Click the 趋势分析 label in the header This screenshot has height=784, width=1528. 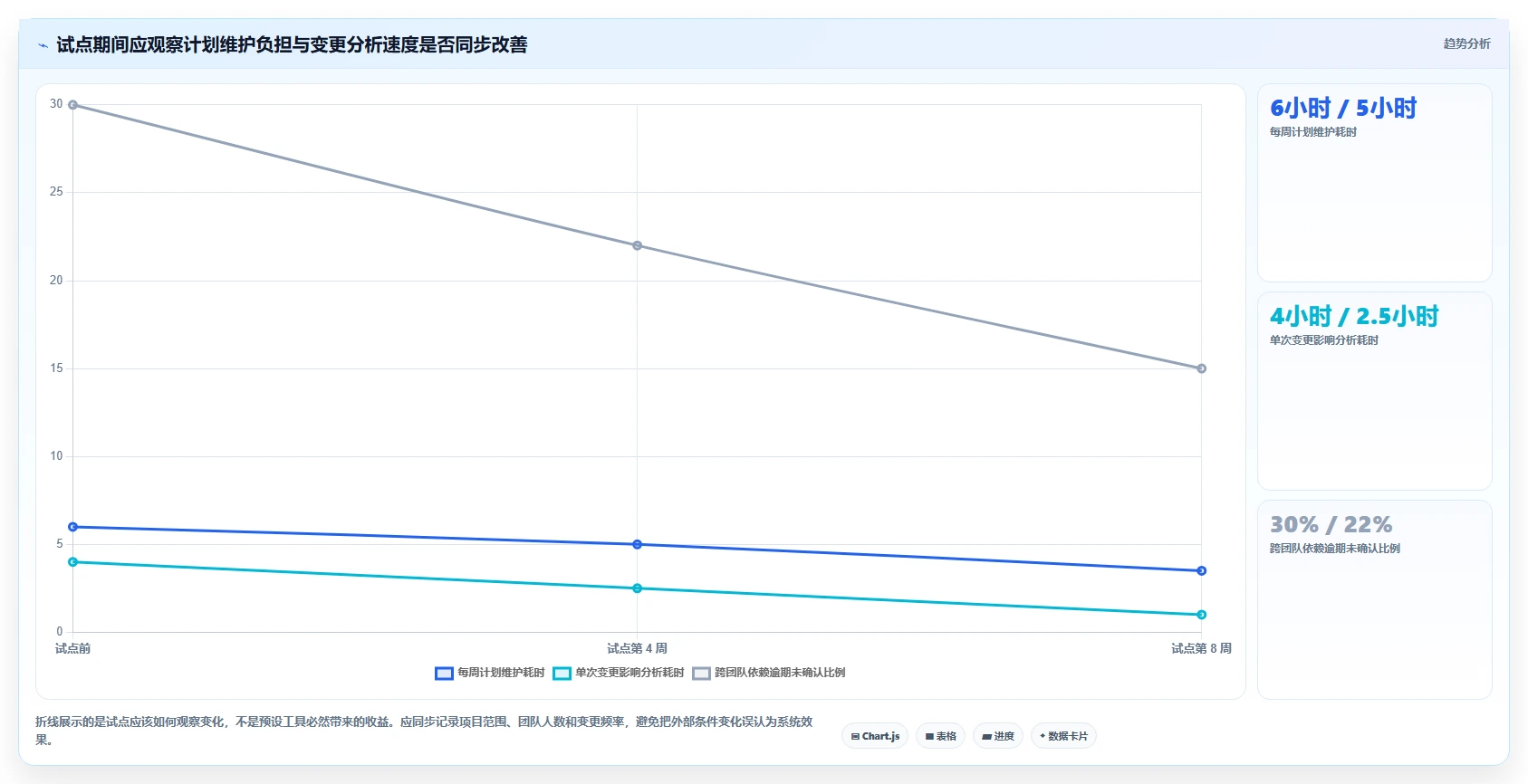click(1466, 43)
